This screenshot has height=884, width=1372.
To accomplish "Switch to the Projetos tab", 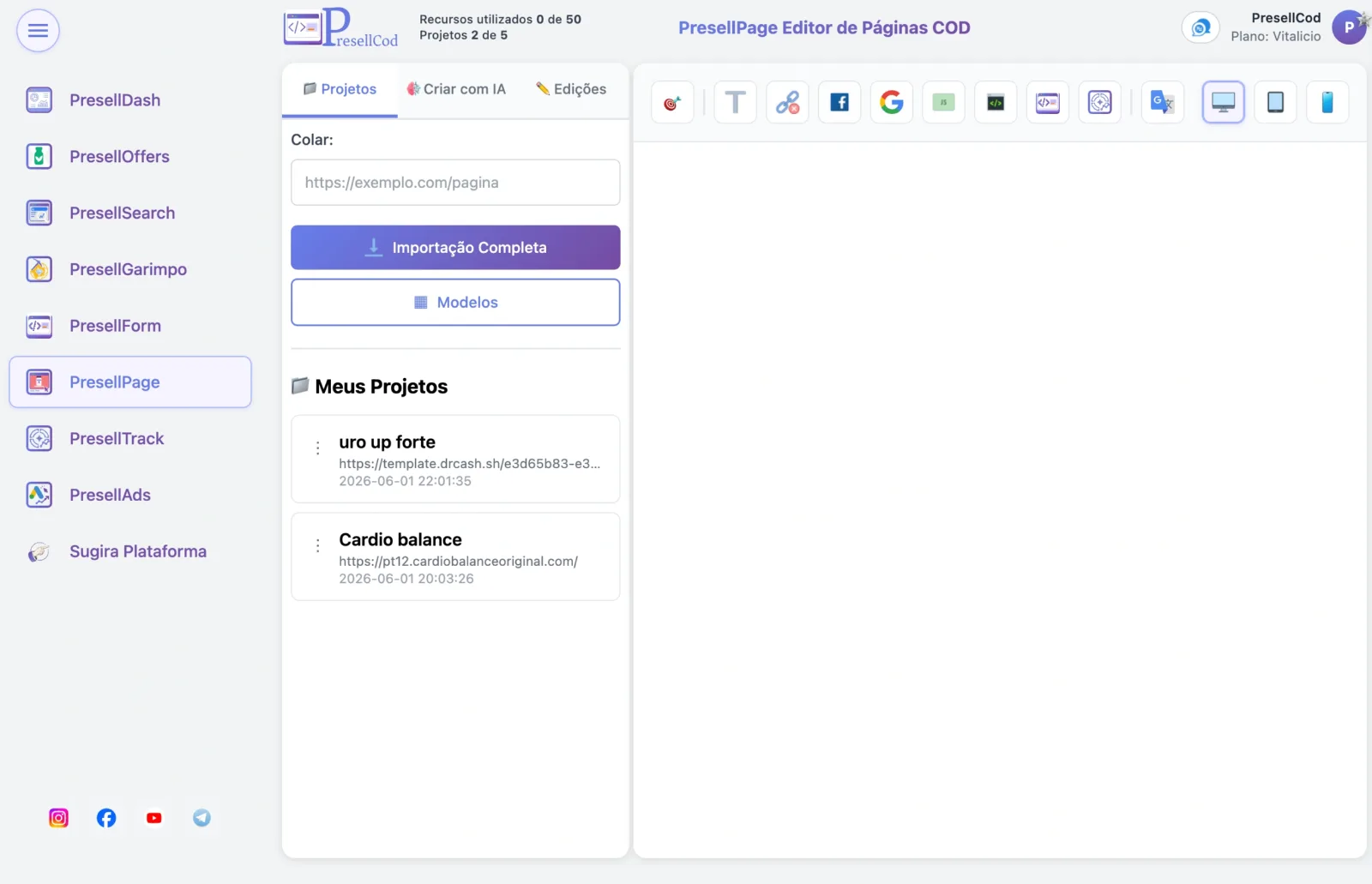I will [x=340, y=89].
